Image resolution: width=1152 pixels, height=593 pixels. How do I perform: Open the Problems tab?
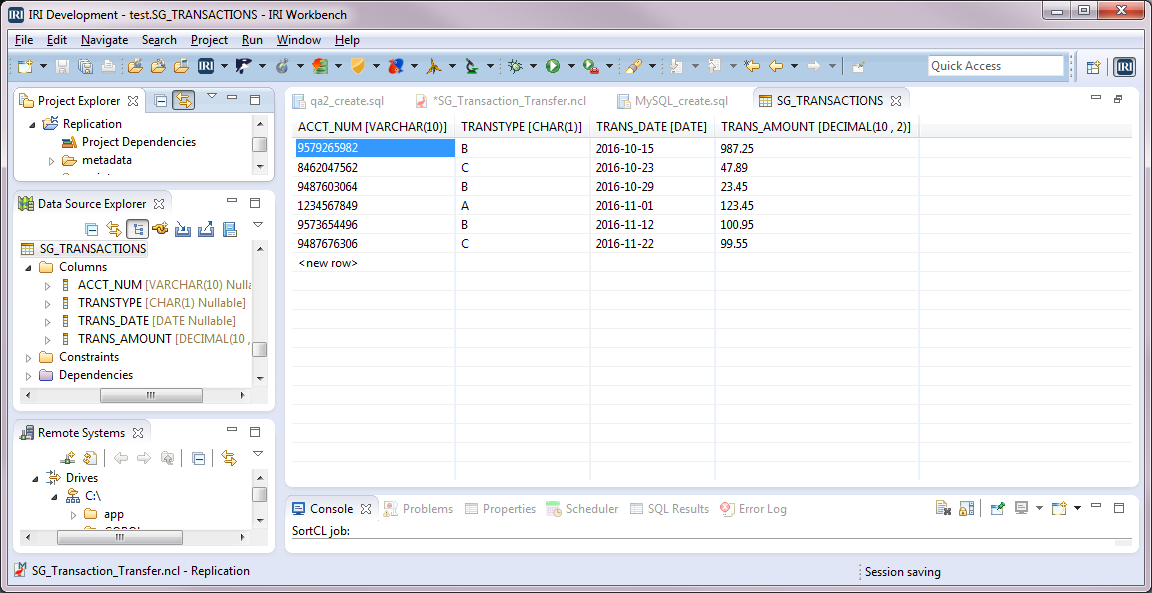pyautogui.click(x=419, y=508)
